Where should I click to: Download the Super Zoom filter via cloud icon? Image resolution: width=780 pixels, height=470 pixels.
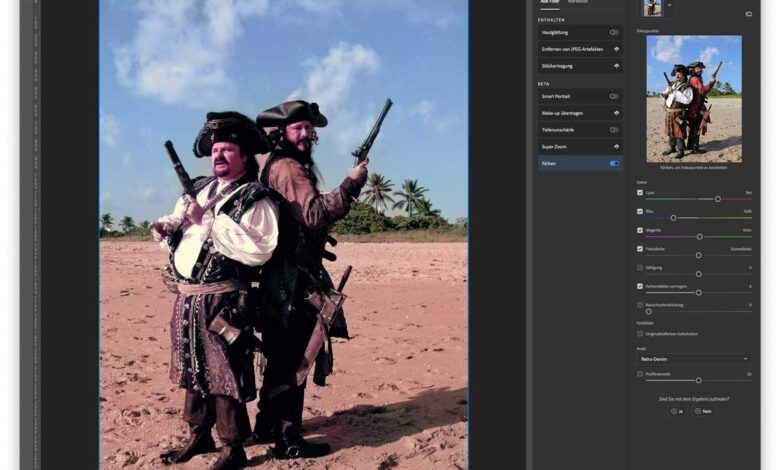(616, 147)
